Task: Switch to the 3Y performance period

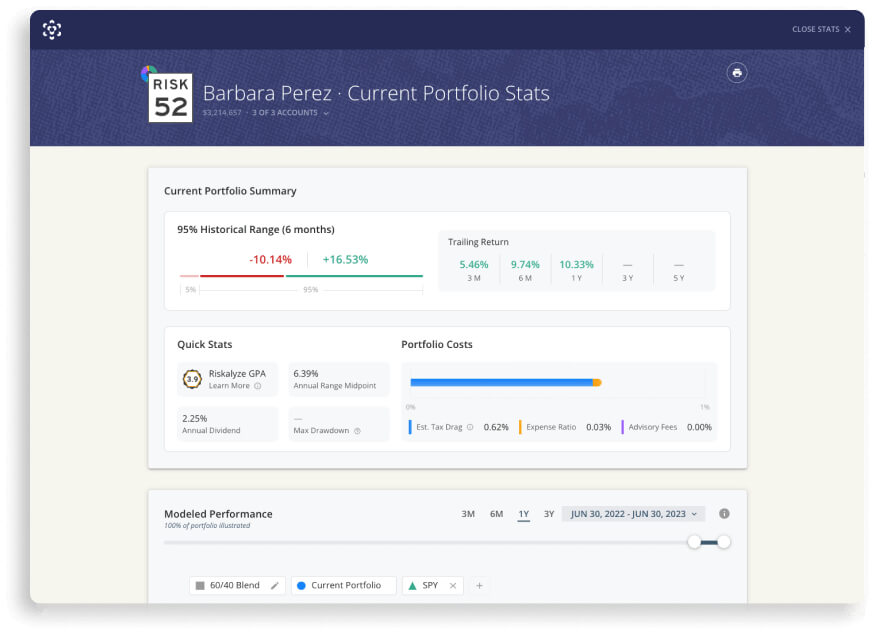Action: pos(549,514)
